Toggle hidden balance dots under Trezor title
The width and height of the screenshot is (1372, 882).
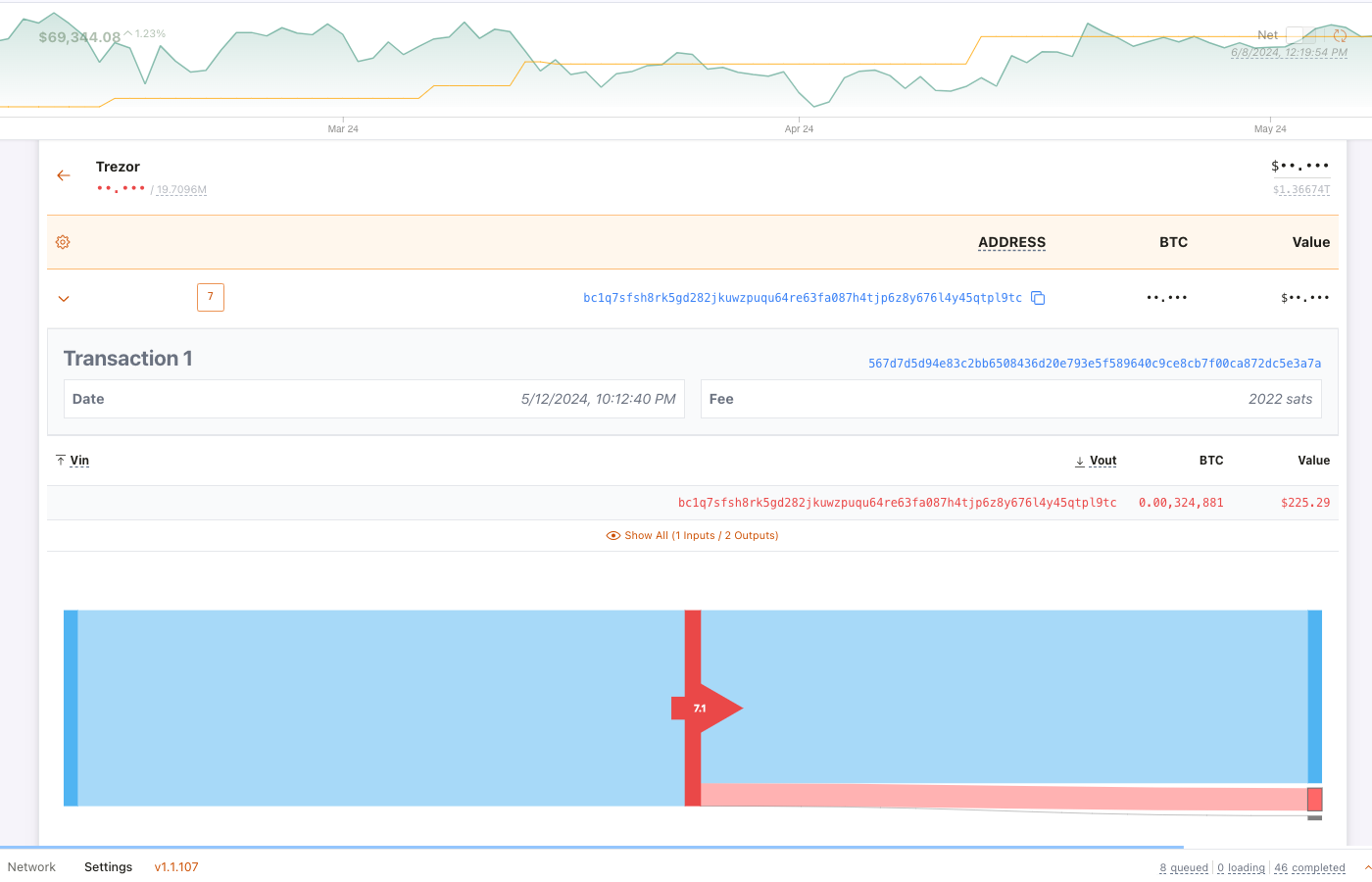[120, 189]
